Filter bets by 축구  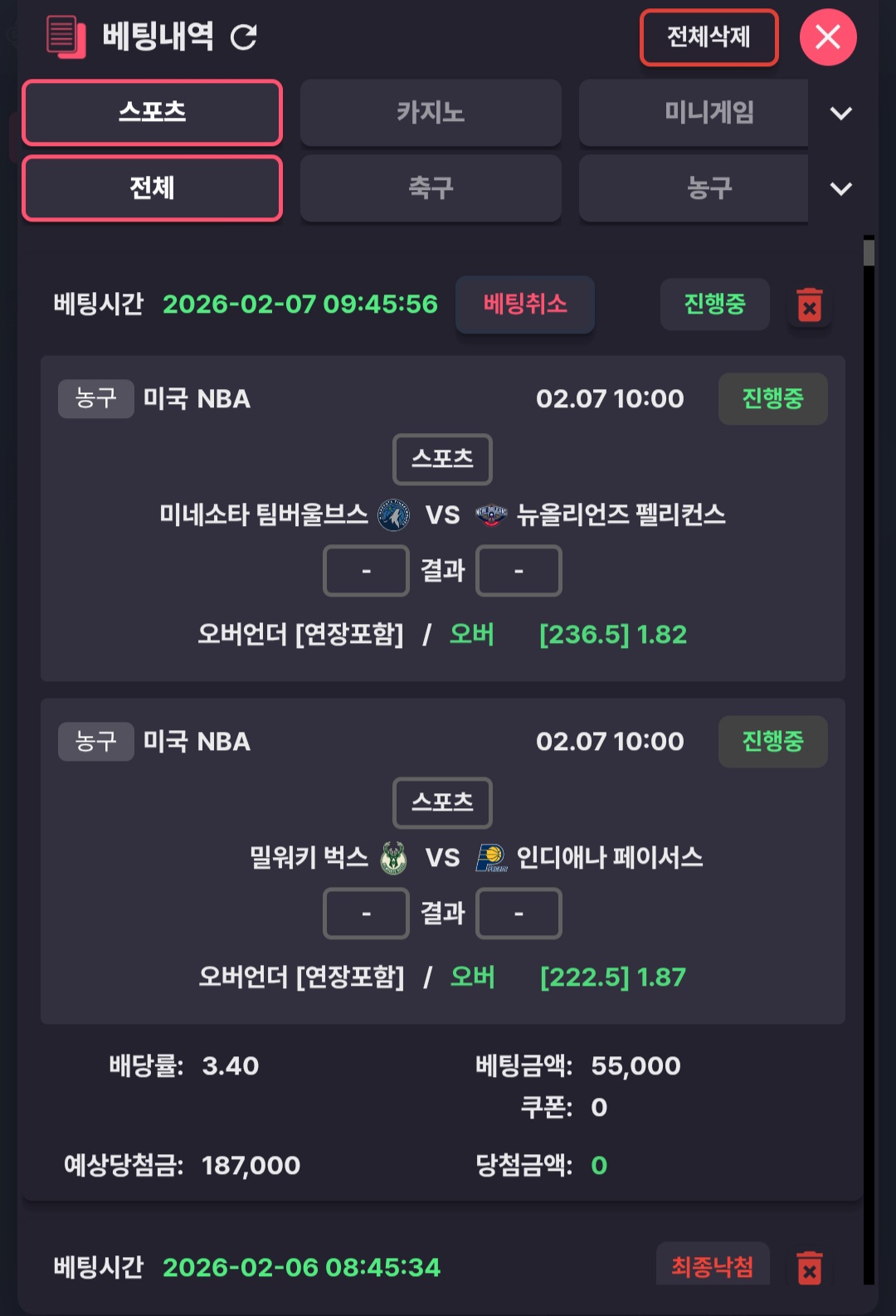pyautogui.click(x=431, y=188)
